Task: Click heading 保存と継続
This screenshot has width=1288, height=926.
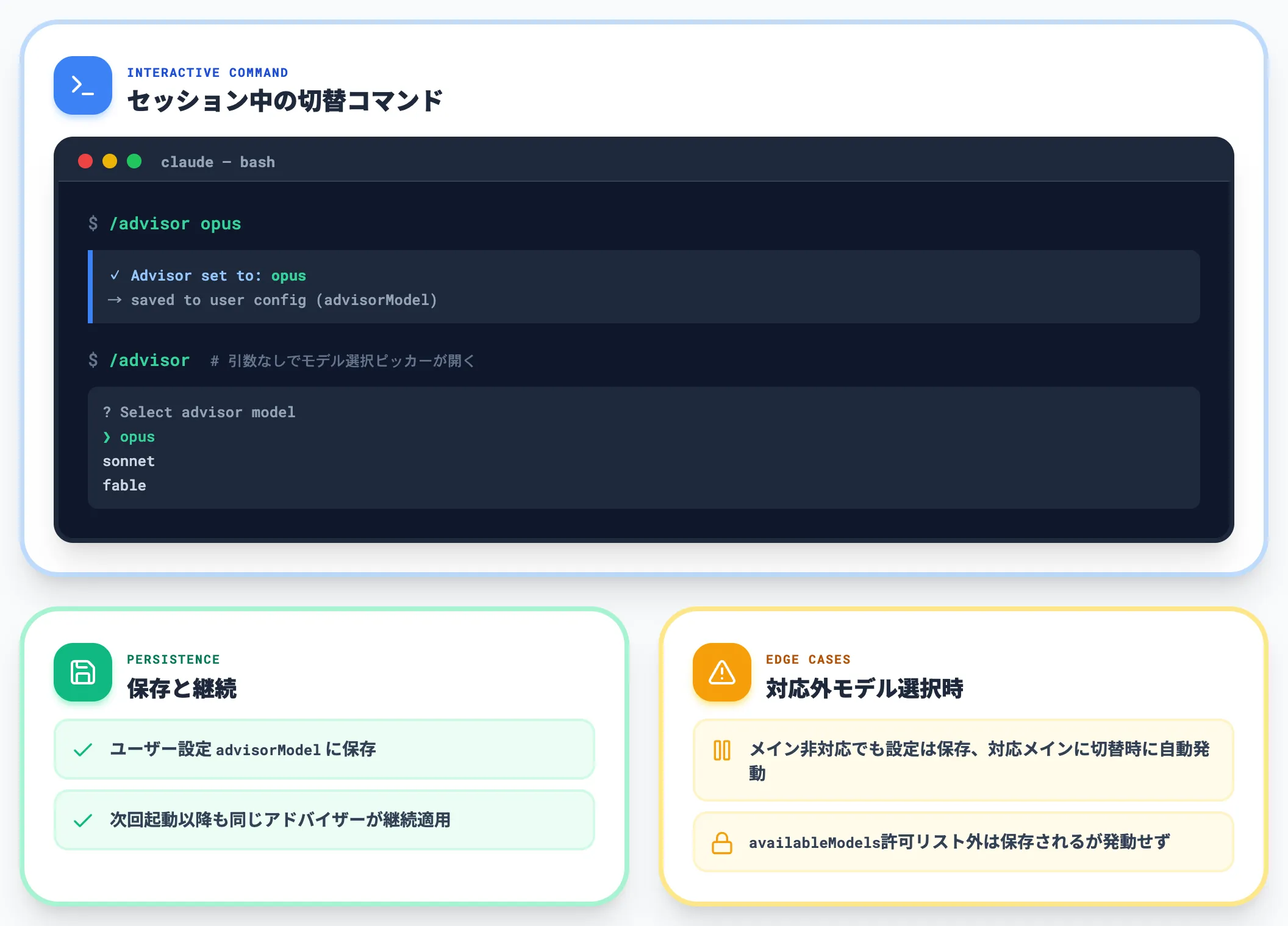Action: [x=182, y=688]
